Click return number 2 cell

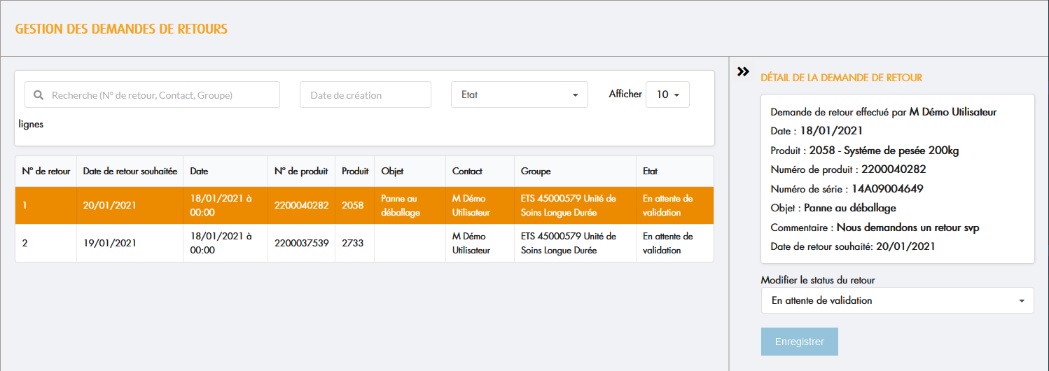pos(46,243)
